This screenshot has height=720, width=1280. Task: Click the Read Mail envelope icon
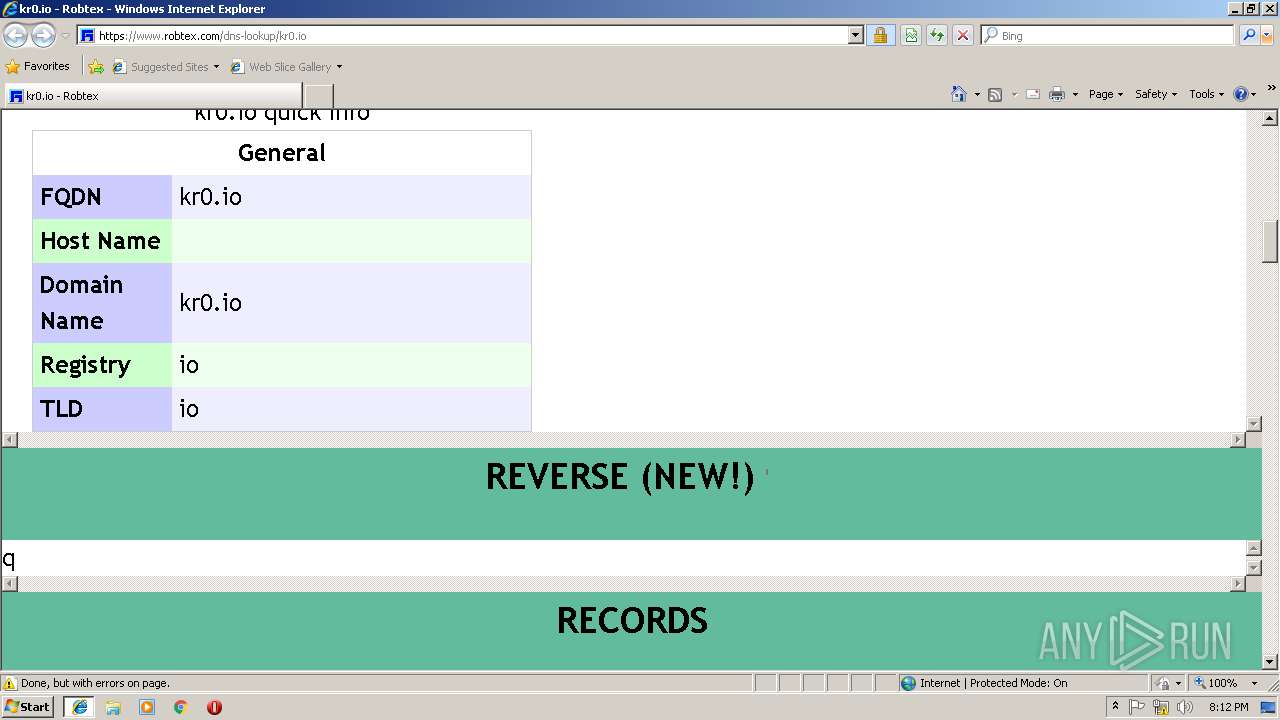pyautogui.click(x=1033, y=94)
